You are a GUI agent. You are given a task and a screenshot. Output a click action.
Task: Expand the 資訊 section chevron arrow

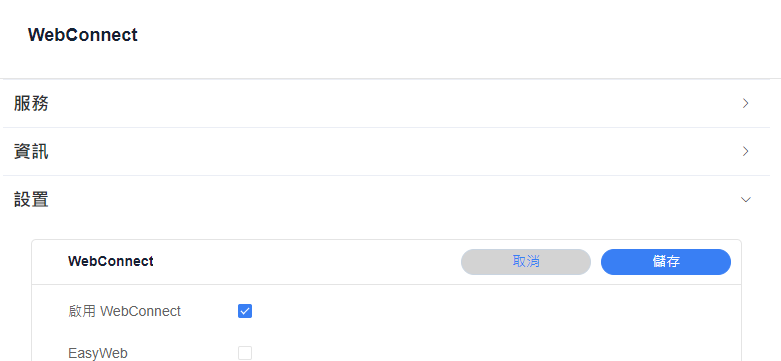pos(746,151)
